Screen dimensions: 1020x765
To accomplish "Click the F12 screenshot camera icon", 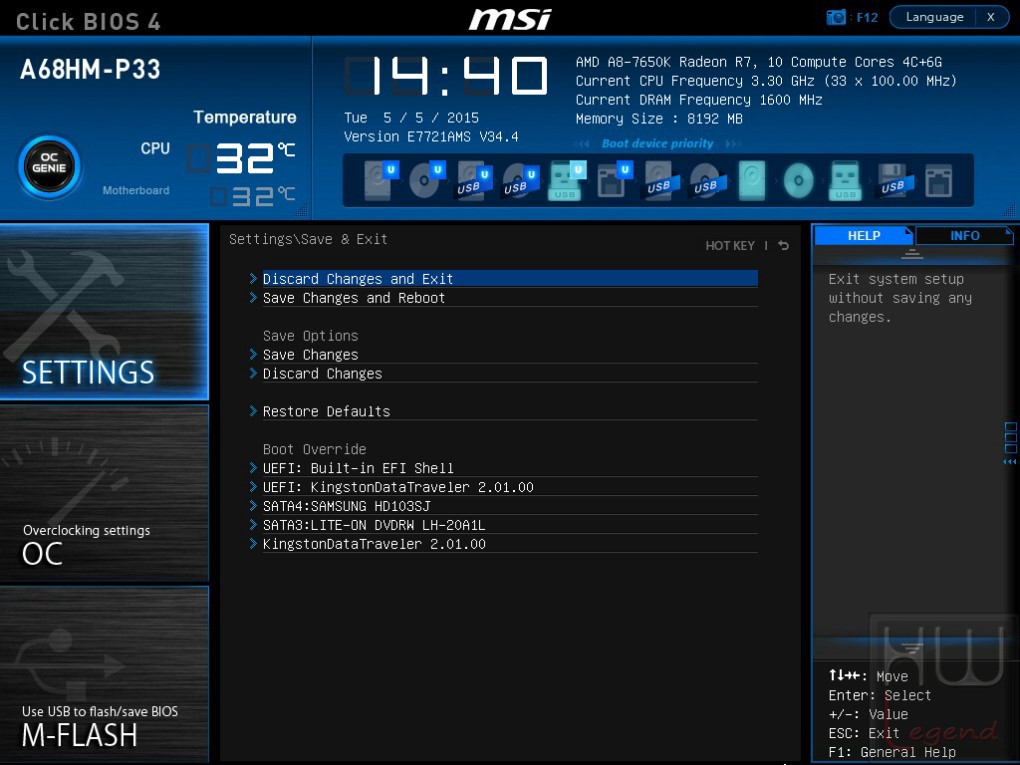I will click(835, 18).
